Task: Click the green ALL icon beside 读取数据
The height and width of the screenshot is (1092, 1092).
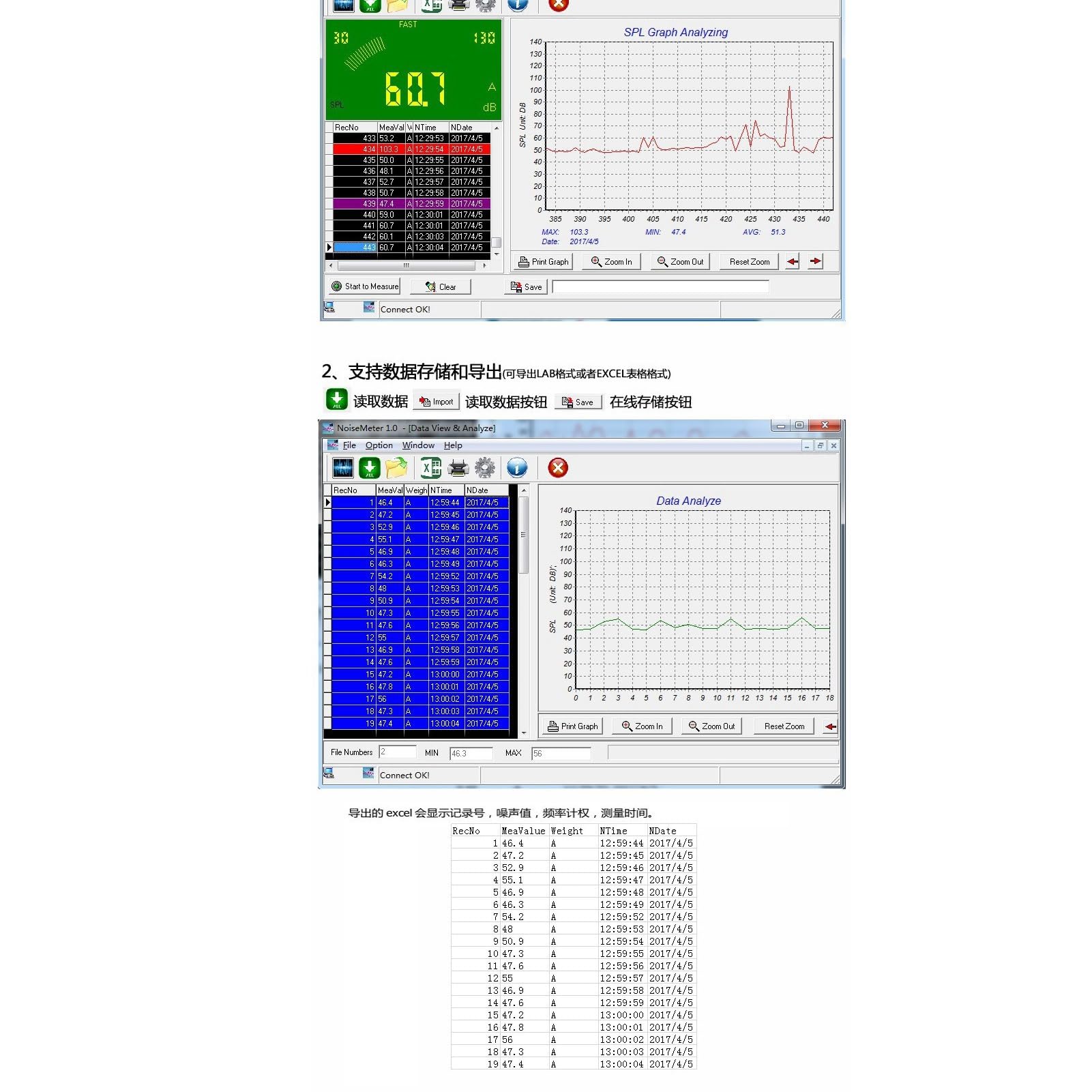Action: pyautogui.click(x=337, y=400)
